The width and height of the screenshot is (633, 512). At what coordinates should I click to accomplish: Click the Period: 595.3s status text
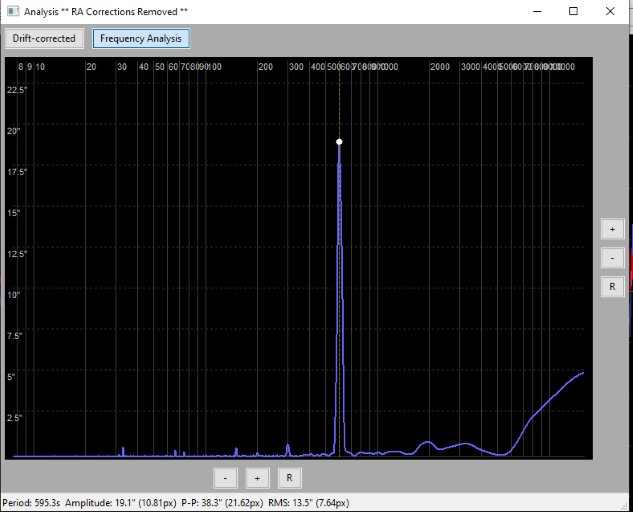pyautogui.click(x=31, y=503)
